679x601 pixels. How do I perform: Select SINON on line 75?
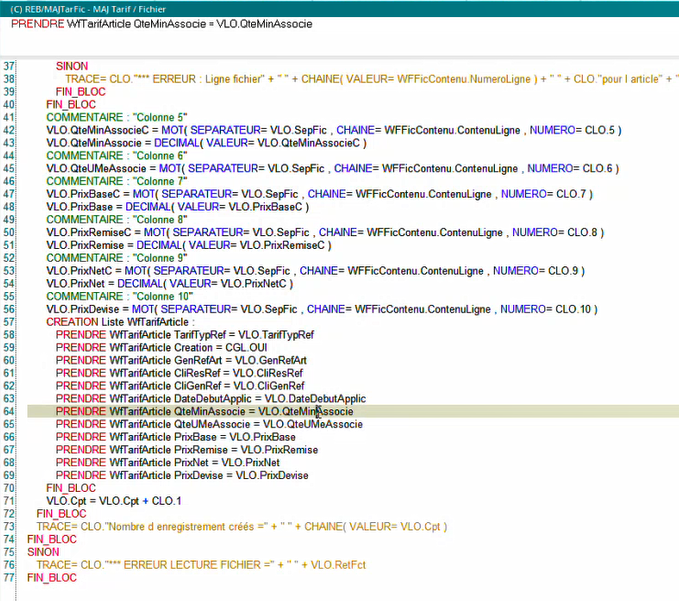click(43, 552)
